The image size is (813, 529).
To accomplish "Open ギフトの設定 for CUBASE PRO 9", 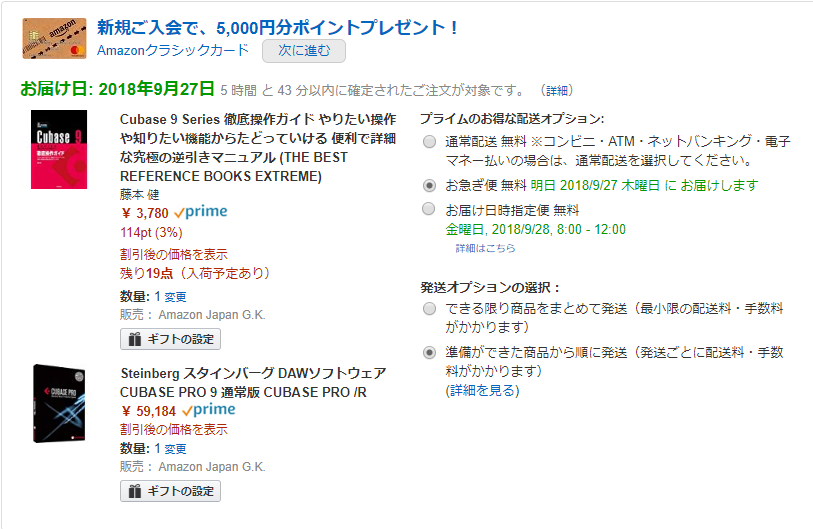I will click(171, 491).
